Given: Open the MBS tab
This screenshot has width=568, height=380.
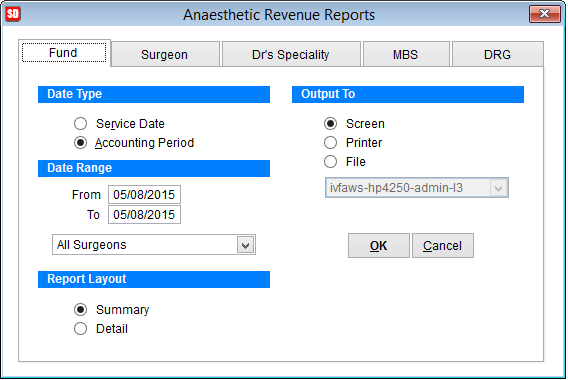Looking at the screenshot, I should pyautogui.click(x=406, y=54).
